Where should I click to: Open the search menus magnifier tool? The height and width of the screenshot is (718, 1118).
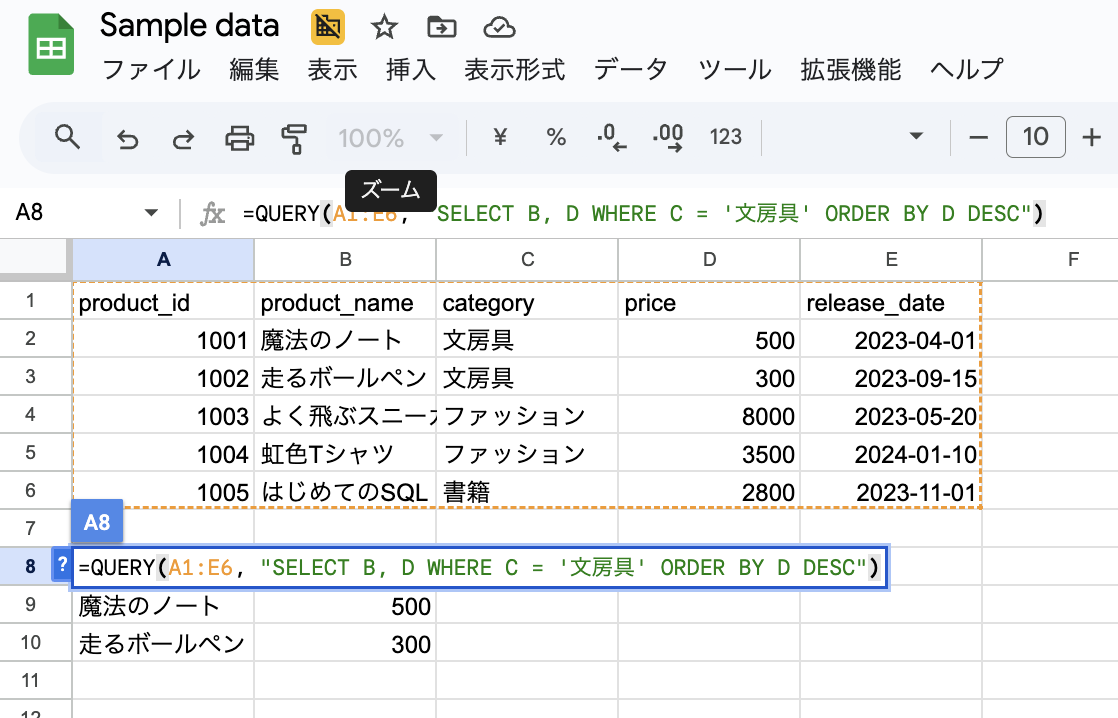click(x=67, y=137)
